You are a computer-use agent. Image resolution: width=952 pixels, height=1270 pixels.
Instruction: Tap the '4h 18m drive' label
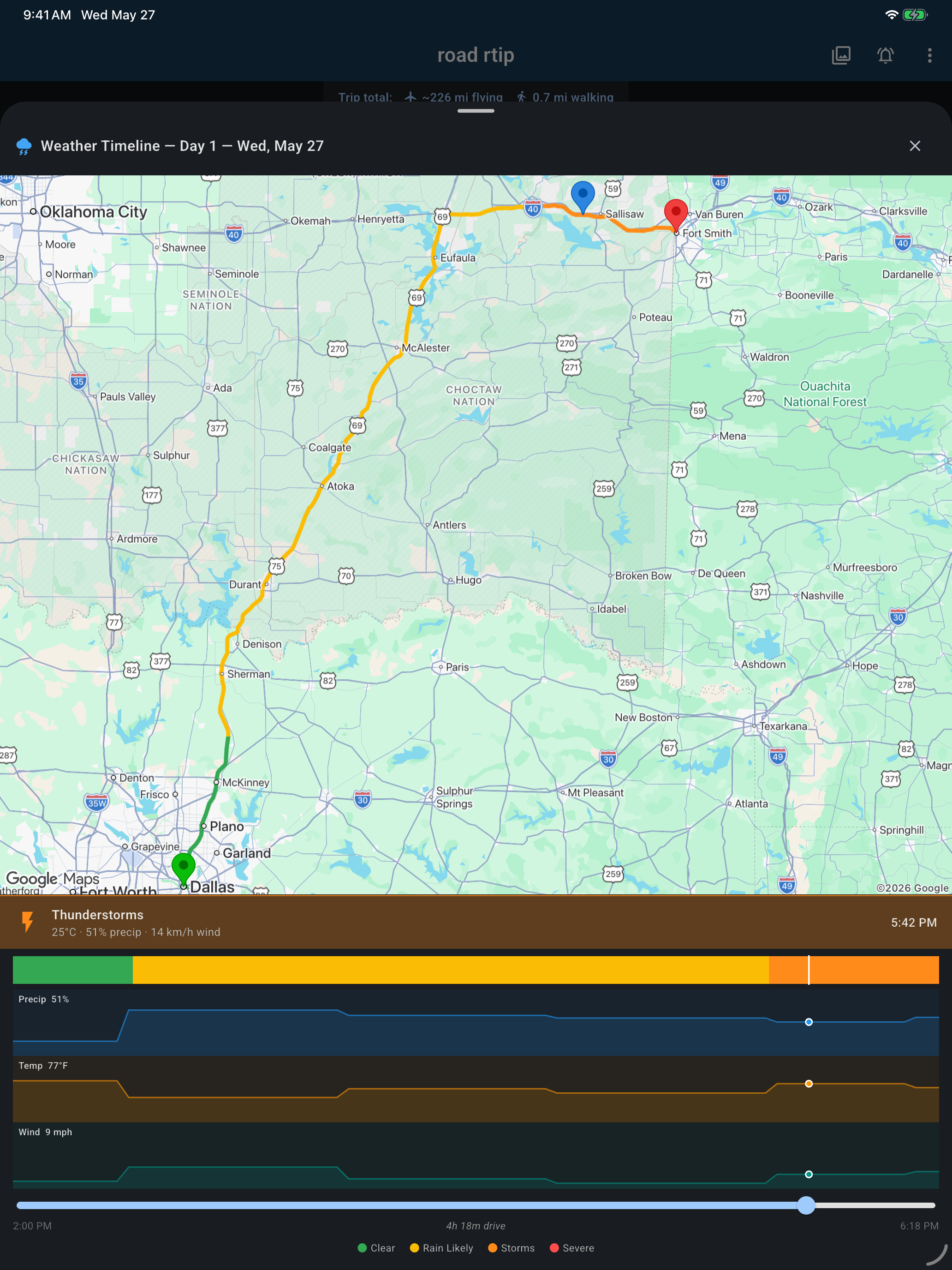[x=476, y=1226]
